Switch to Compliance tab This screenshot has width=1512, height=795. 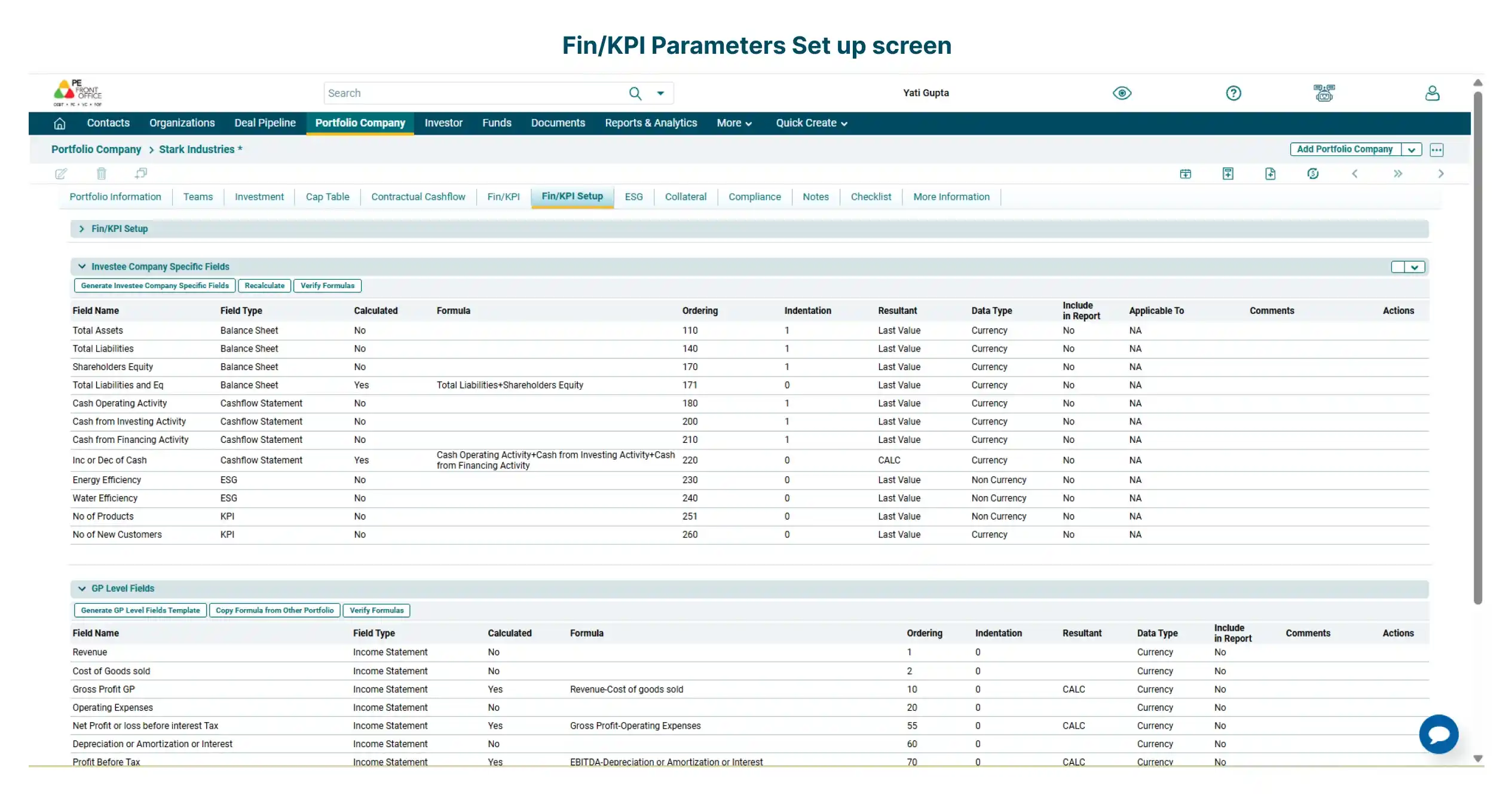(754, 197)
